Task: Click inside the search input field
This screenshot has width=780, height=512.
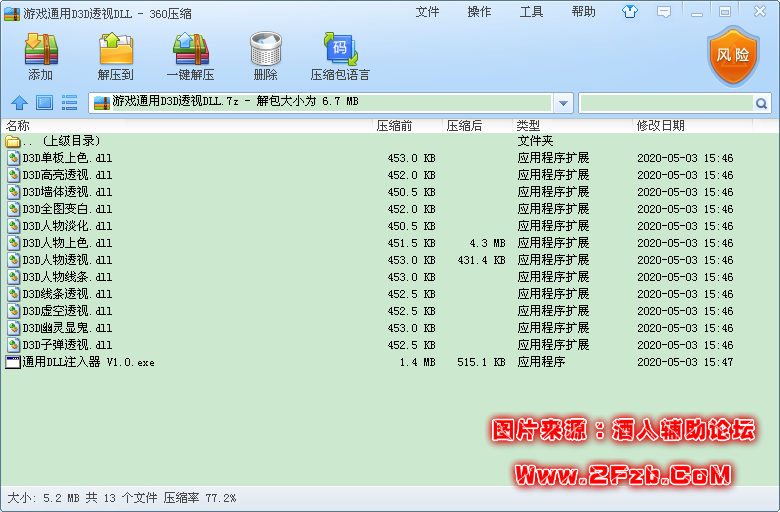Action: [x=667, y=103]
